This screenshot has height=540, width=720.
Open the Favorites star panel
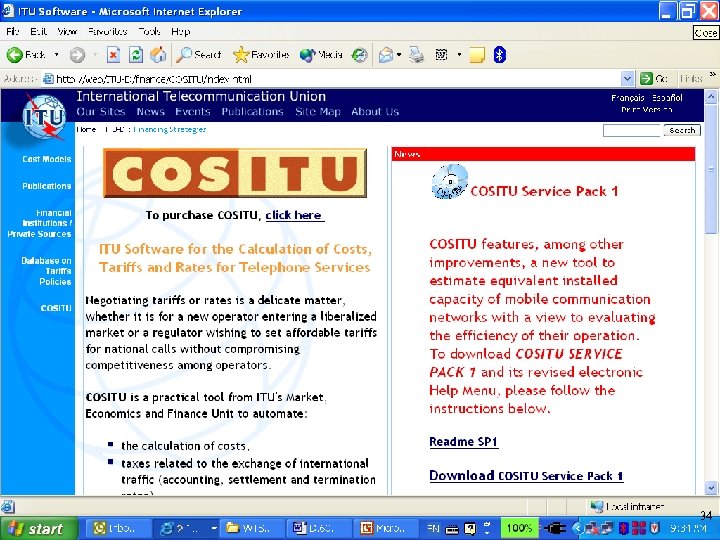pos(261,55)
